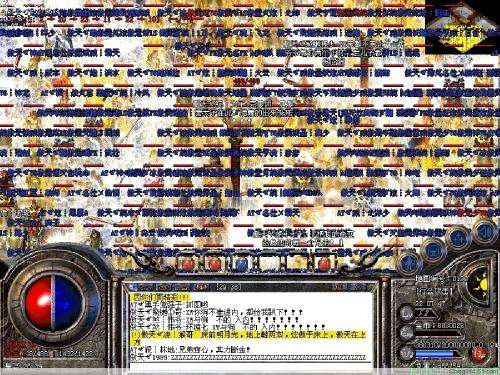The image size is (500, 375).
Task: Use the blue mana potion belt slot
Action: click(x=241, y=265)
